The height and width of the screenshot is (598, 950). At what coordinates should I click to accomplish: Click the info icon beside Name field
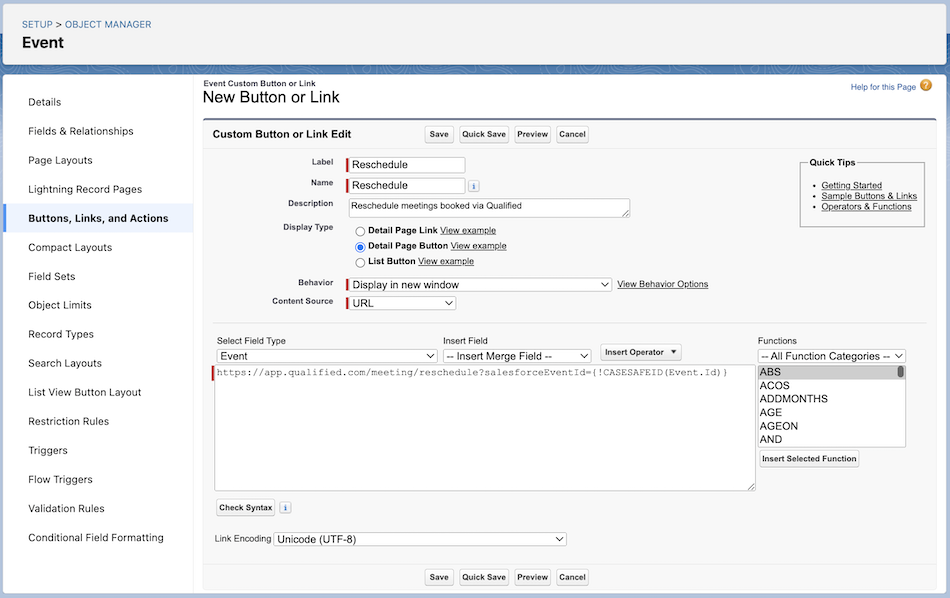tap(474, 186)
